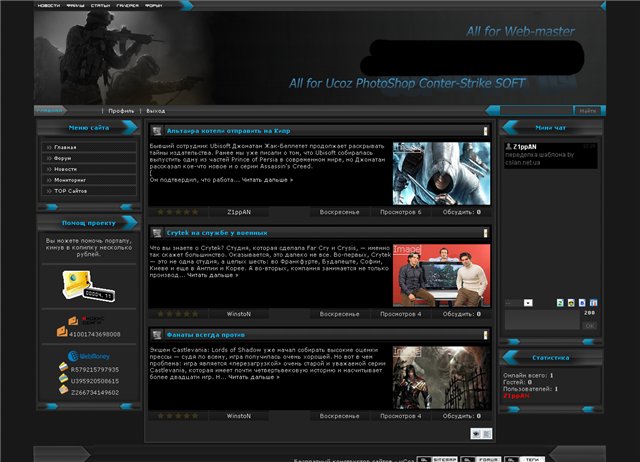640x462 pixels.
Task: Open article 'Crytek на службе у военных'
Action: (x=217, y=233)
